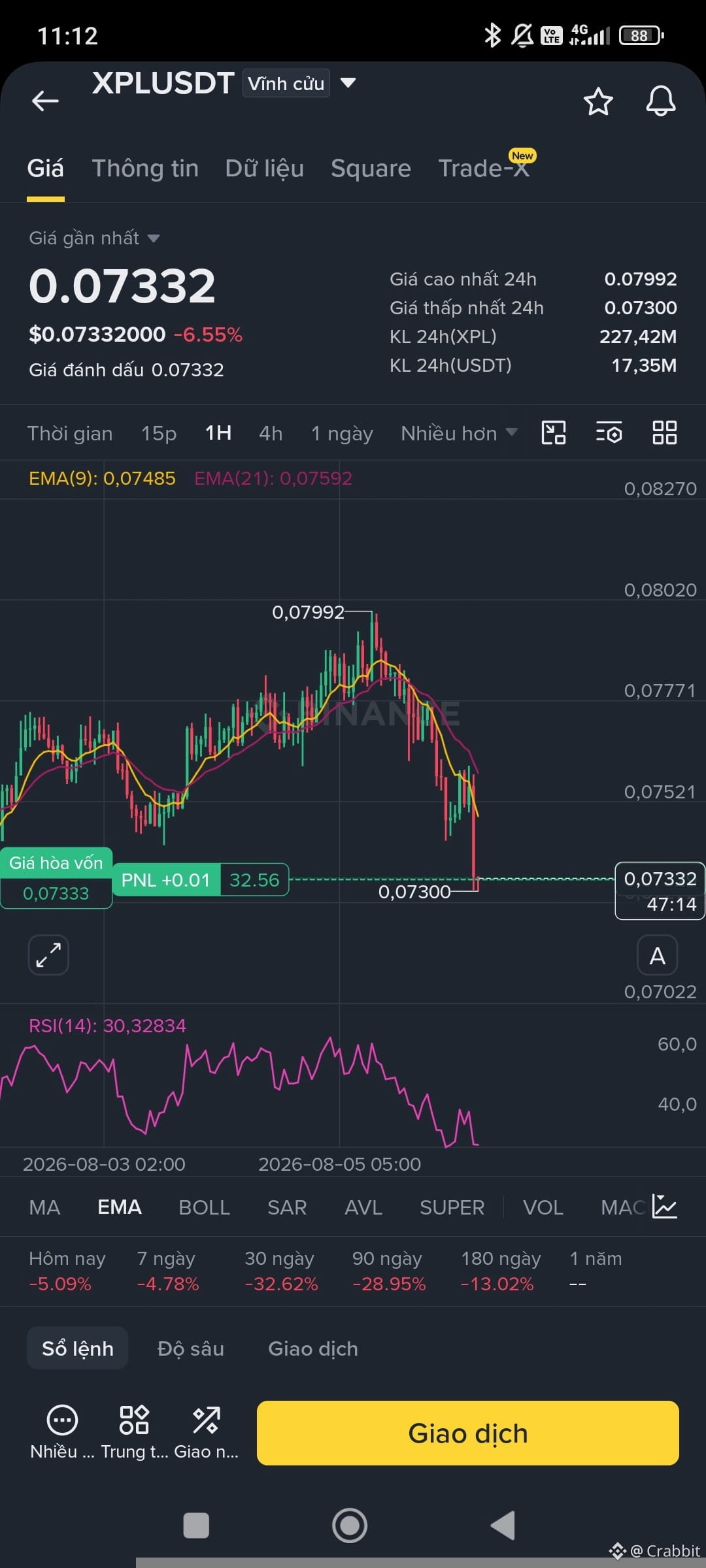Select the 1 ngày timeframe
Image resolution: width=706 pixels, height=1568 pixels.
click(x=342, y=433)
